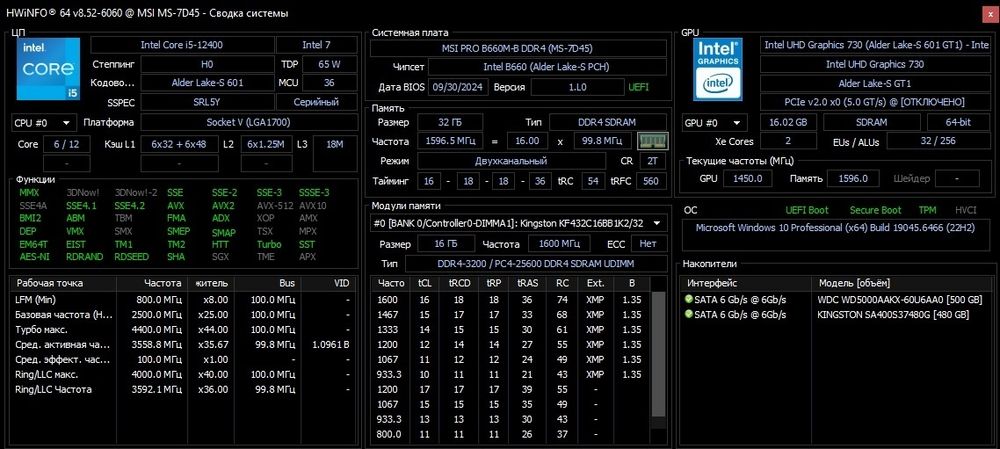This screenshot has width=1000, height=449.
Task: Click the GPU clock 1450.0 field
Action: click(749, 179)
